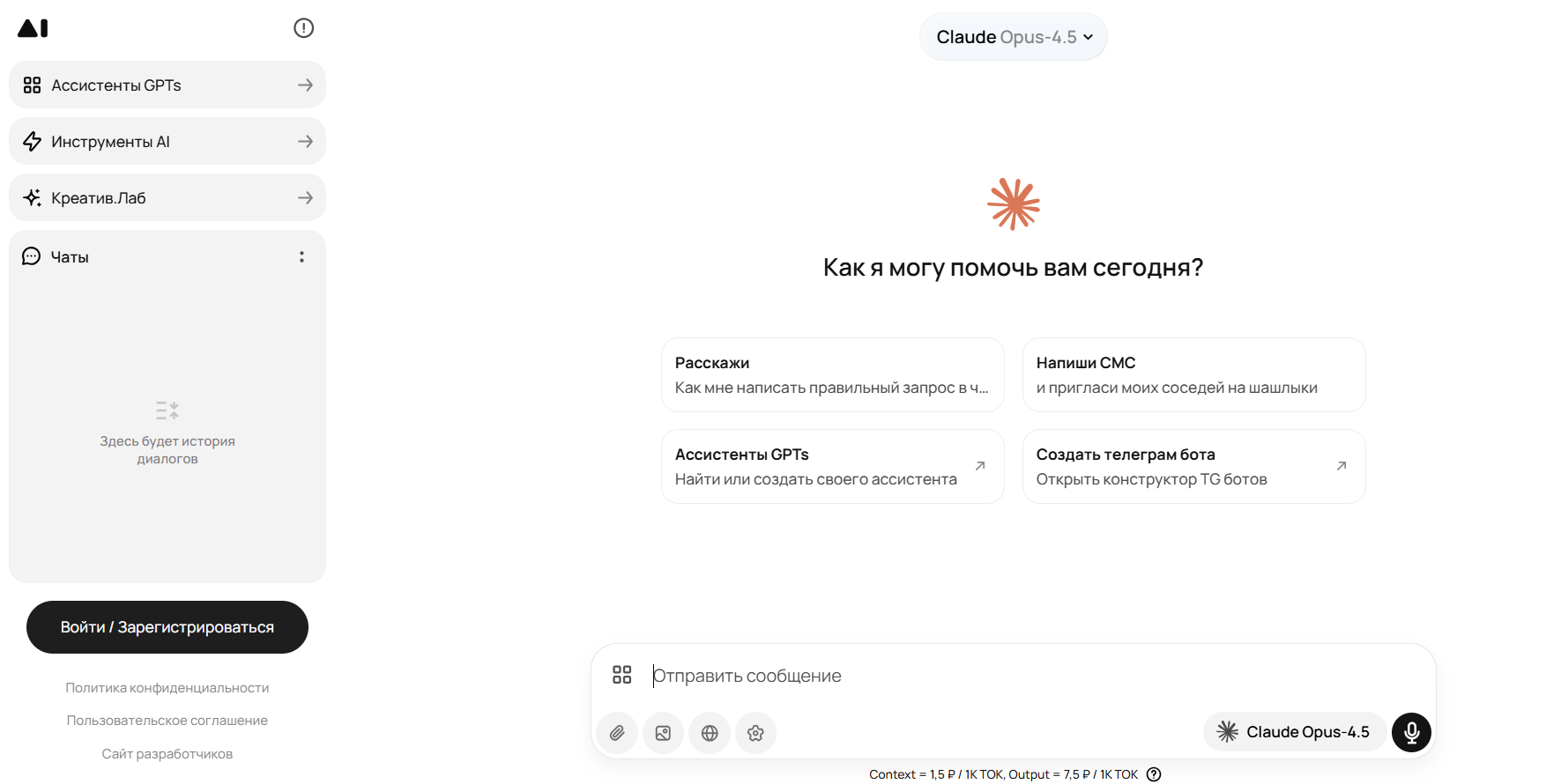Open Креатив.Лаб sidebar item
The width and height of the screenshot is (1561, 784).
tap(167, 198)
